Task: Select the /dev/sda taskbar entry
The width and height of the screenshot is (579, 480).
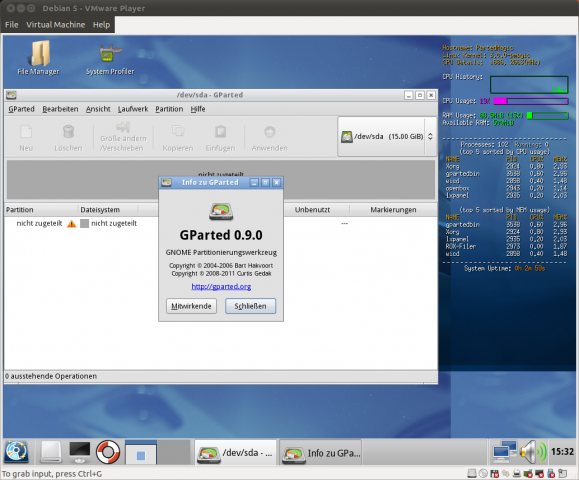Action: (x=236, y=452)
